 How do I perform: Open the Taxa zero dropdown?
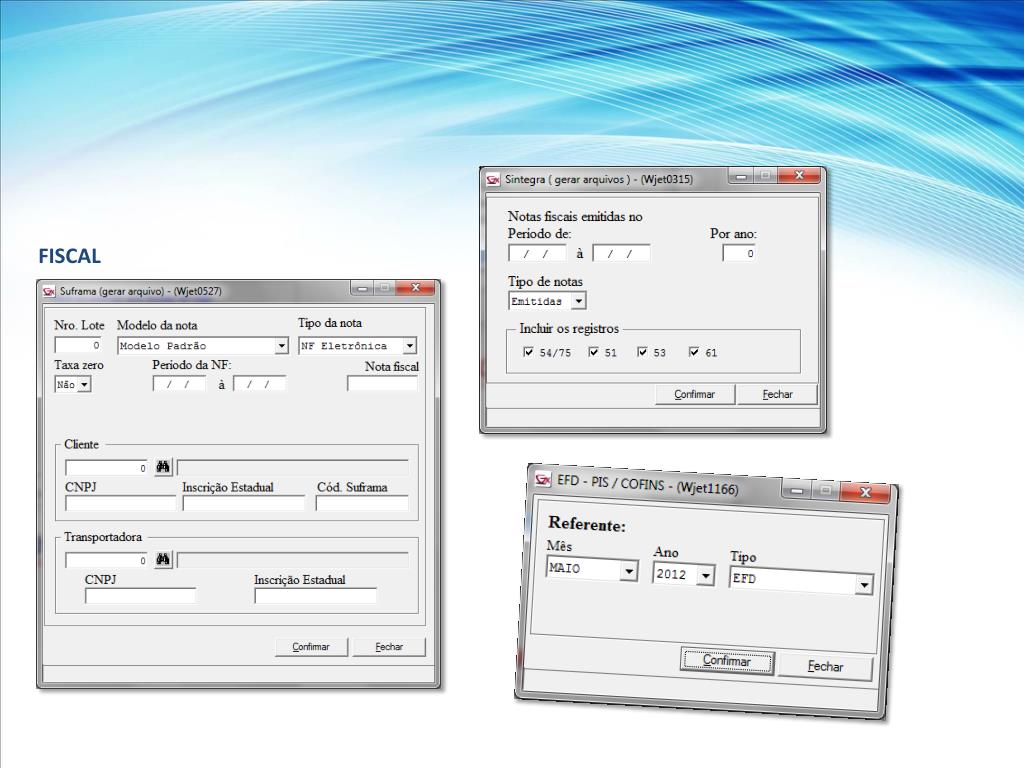click(84, 385)
